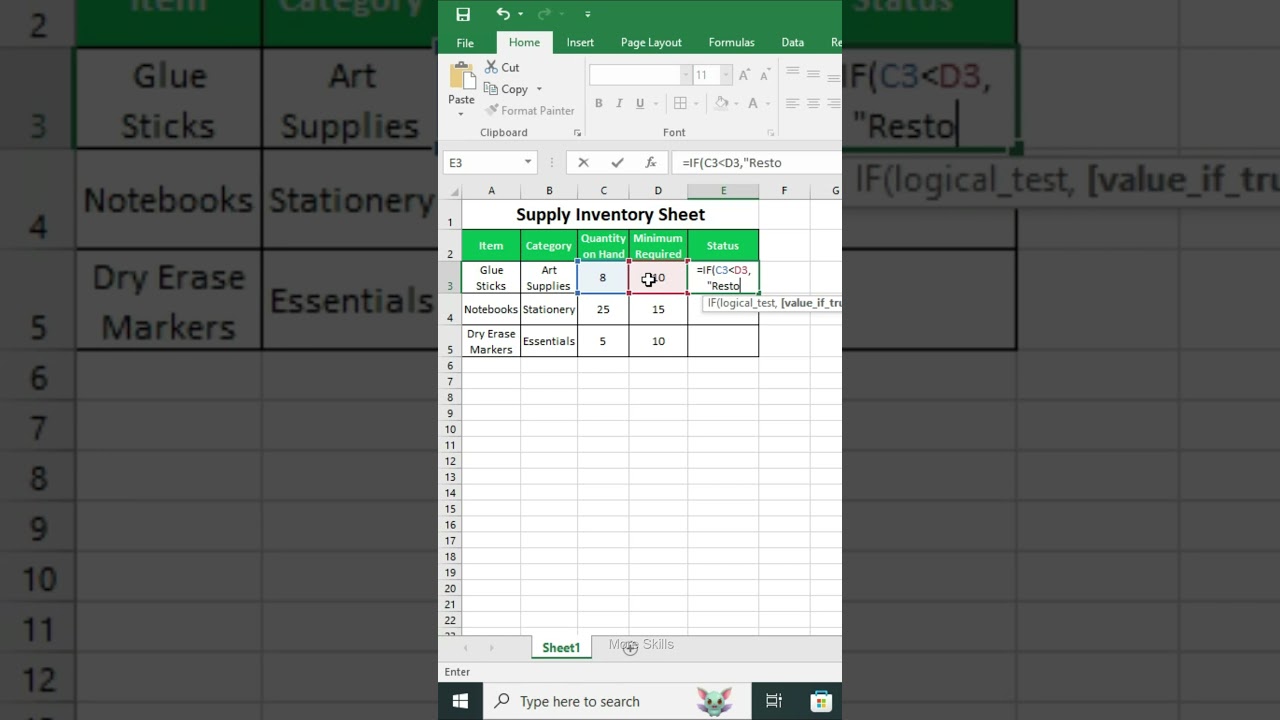Confirm the formula with the checkmark
The image size is (1280, 720).
pos(617,162)
